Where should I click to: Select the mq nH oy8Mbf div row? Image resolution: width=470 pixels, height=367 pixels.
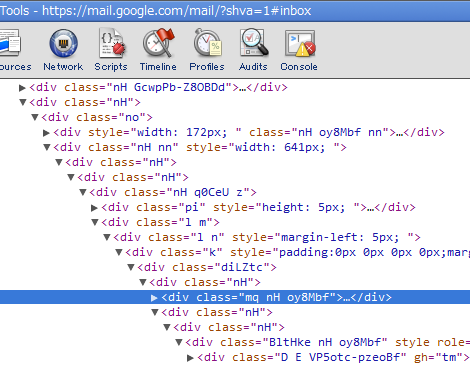pos(235,297)
